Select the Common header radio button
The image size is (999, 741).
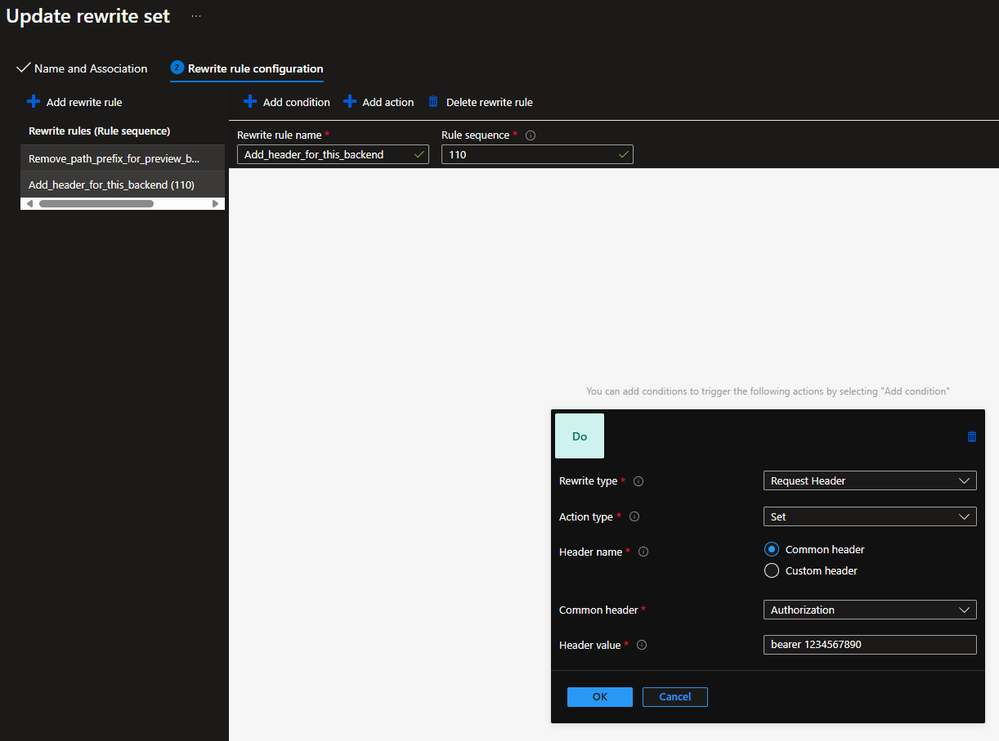(772, 549)
